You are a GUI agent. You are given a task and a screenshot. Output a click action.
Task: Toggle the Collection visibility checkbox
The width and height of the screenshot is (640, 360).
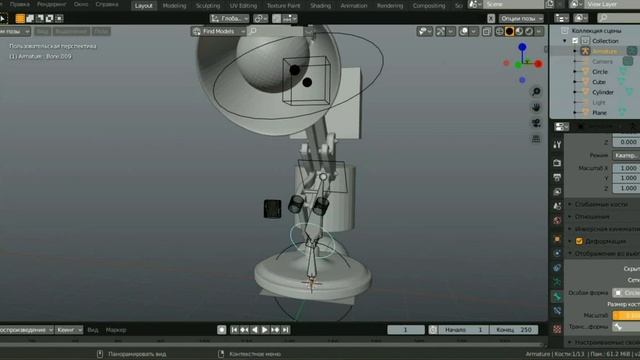[x=575, y=41]
